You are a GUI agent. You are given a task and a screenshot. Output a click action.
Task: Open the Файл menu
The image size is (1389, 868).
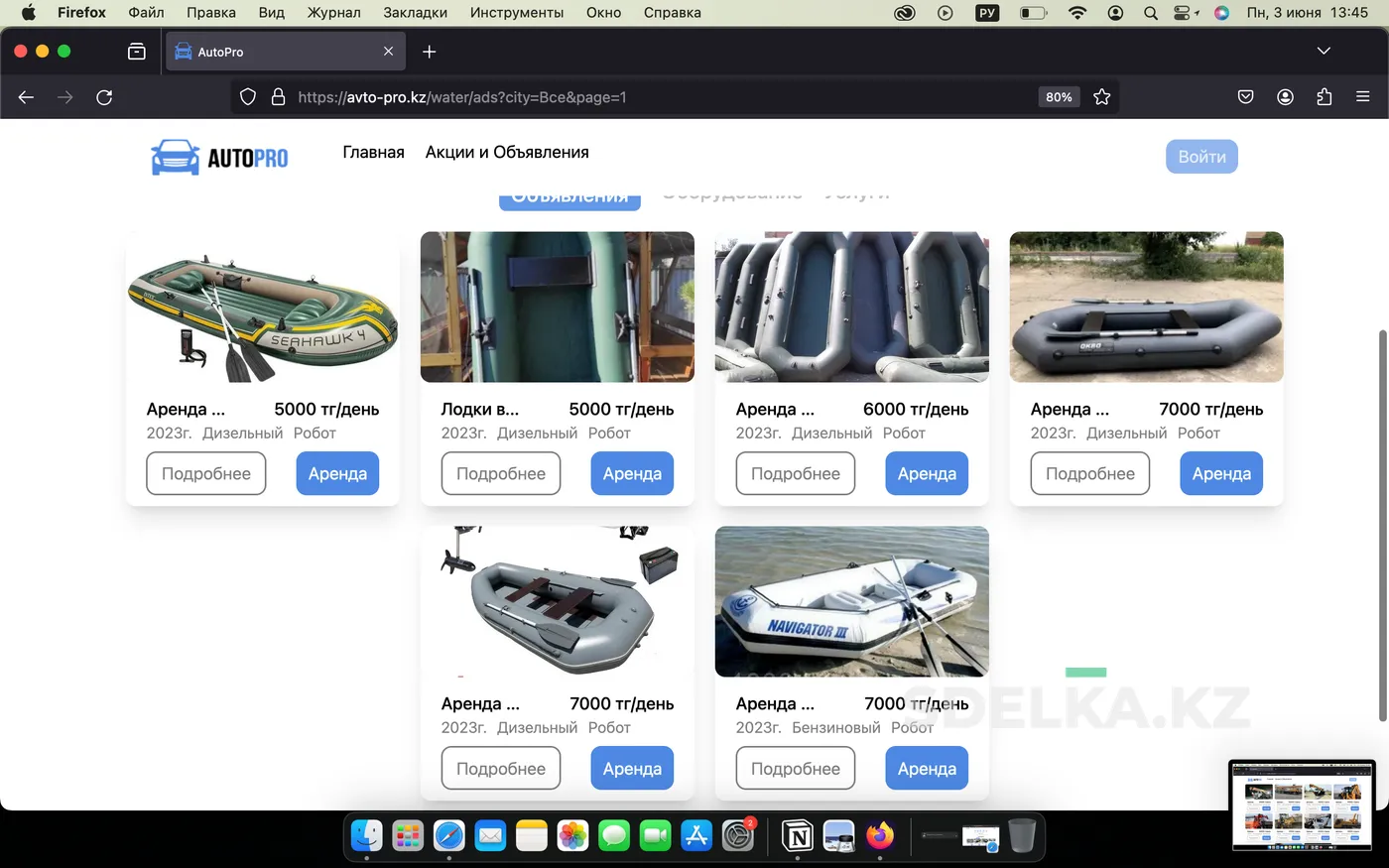point(146,13)
